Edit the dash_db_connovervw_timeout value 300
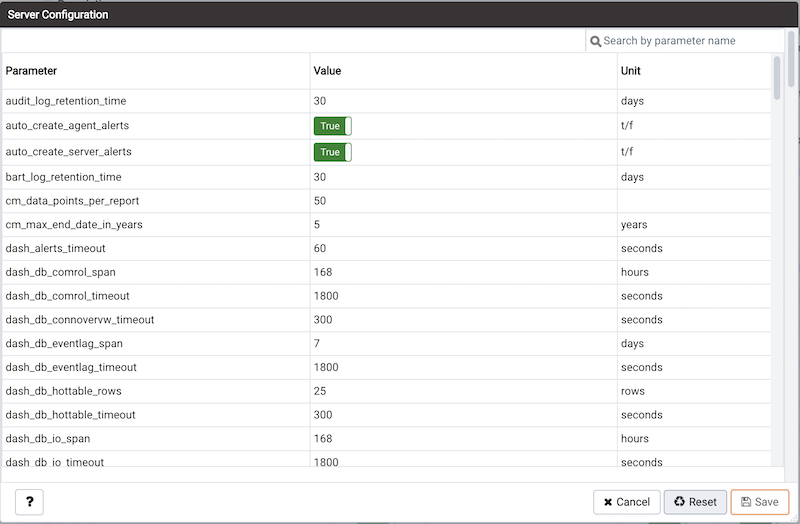 tap(323, 320)
